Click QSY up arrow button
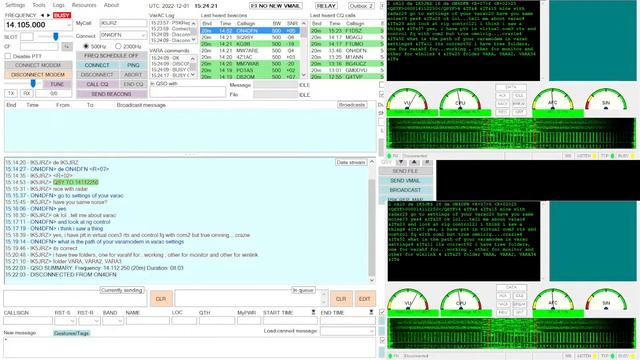 click(x=414, y=162)
